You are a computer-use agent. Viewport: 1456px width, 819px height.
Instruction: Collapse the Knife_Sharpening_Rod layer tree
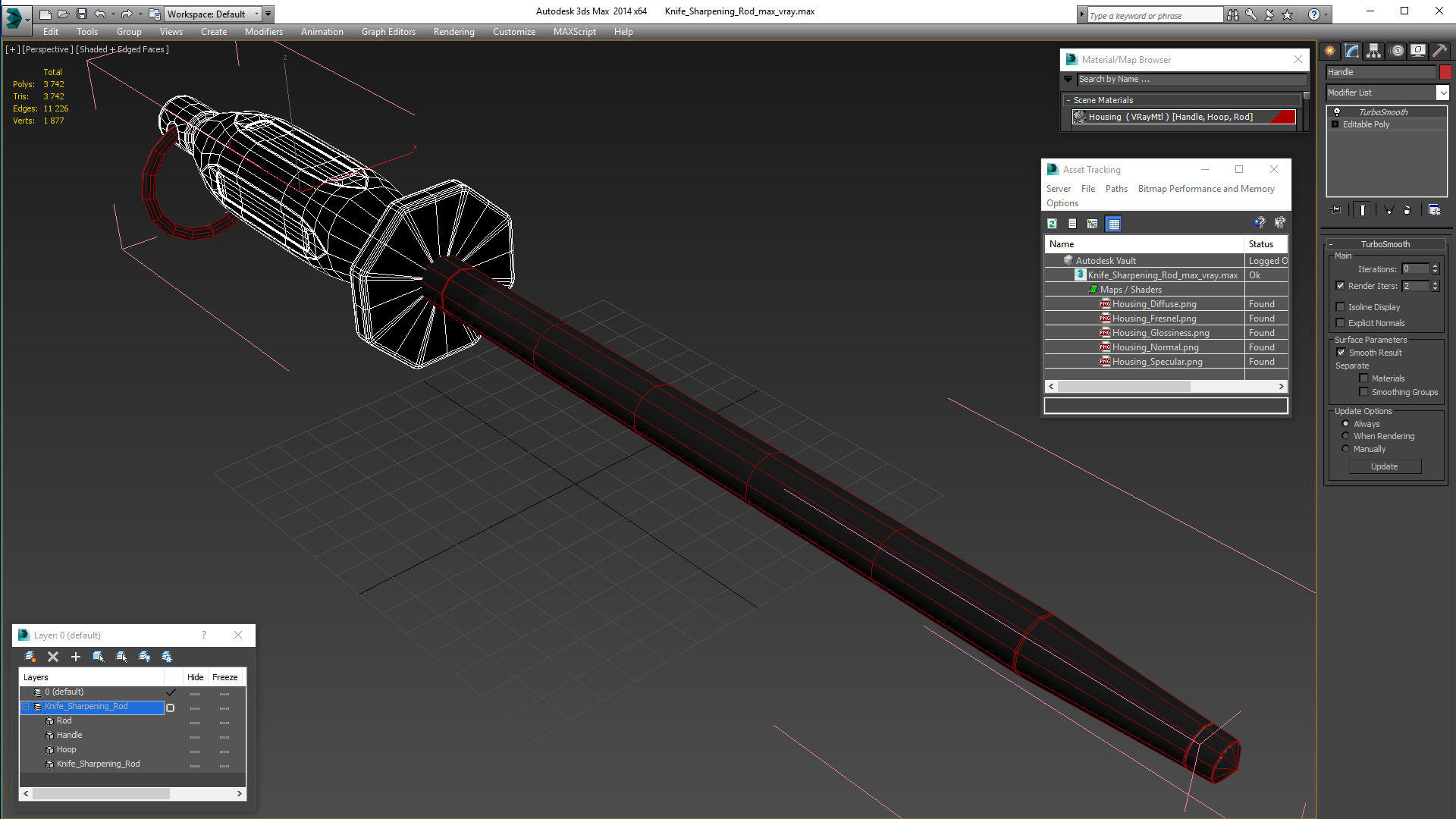[26, 707]
